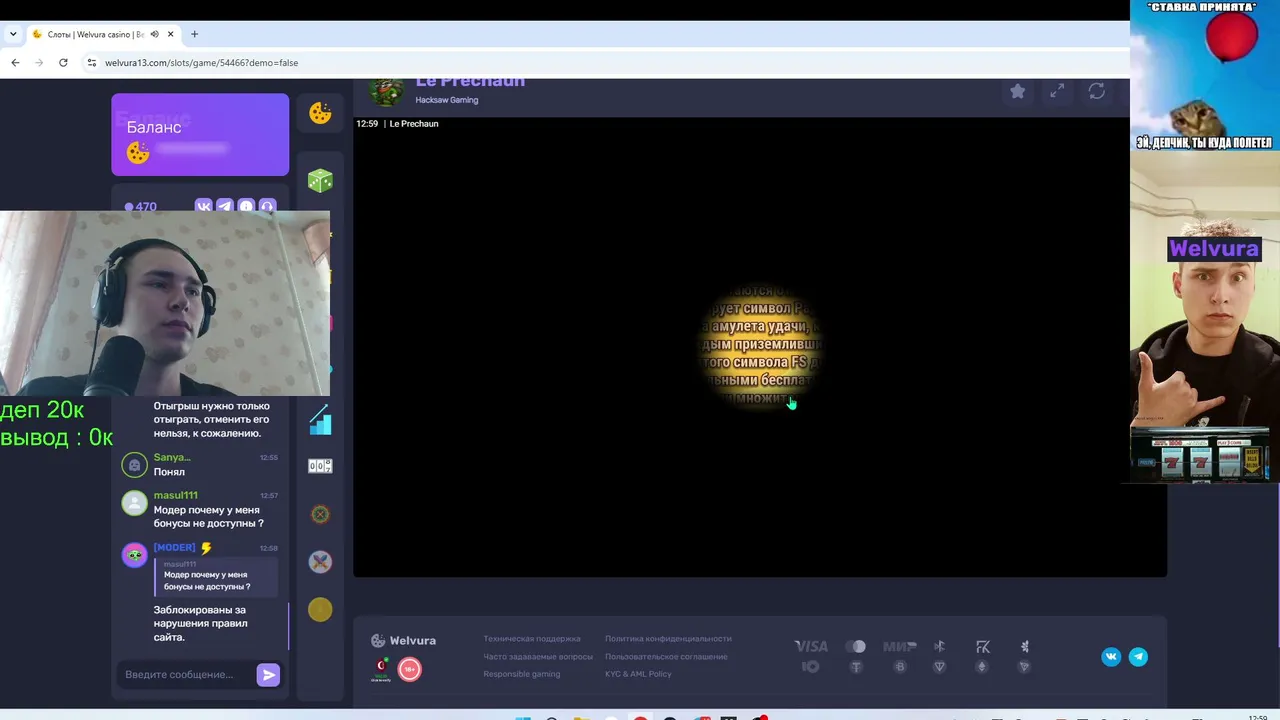Click the Mastercard payment logo
Image resolution: width=1280 pixels, height=720 pixels.
pos(855,647)
